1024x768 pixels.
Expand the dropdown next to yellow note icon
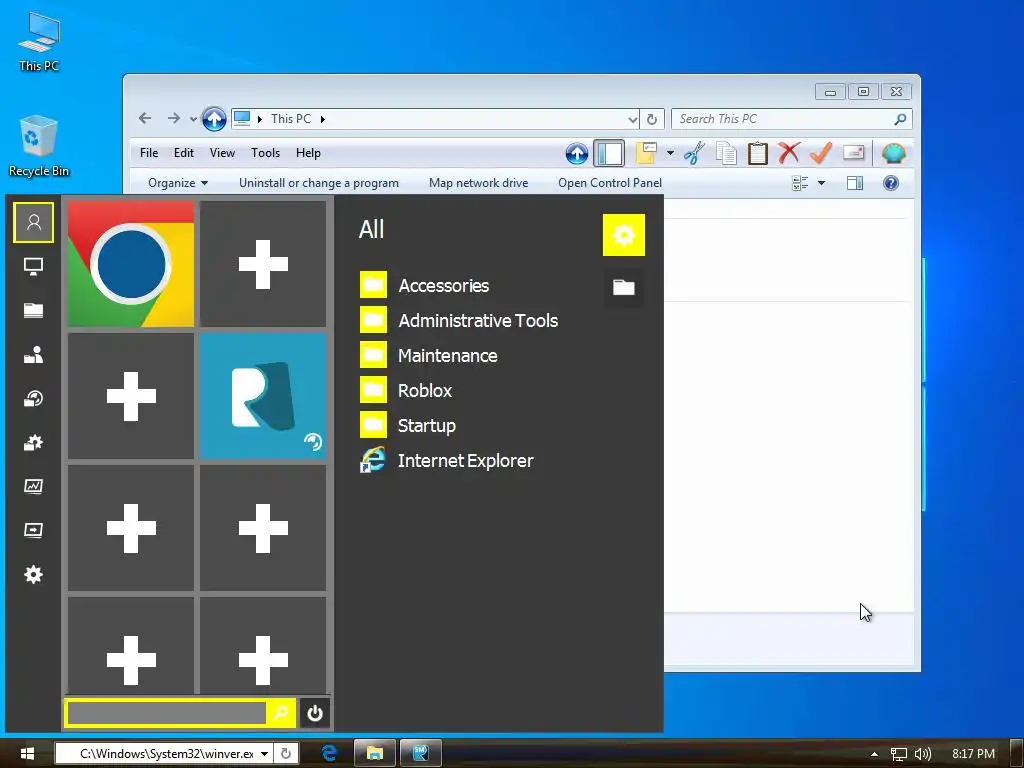(x=670, y=153)
